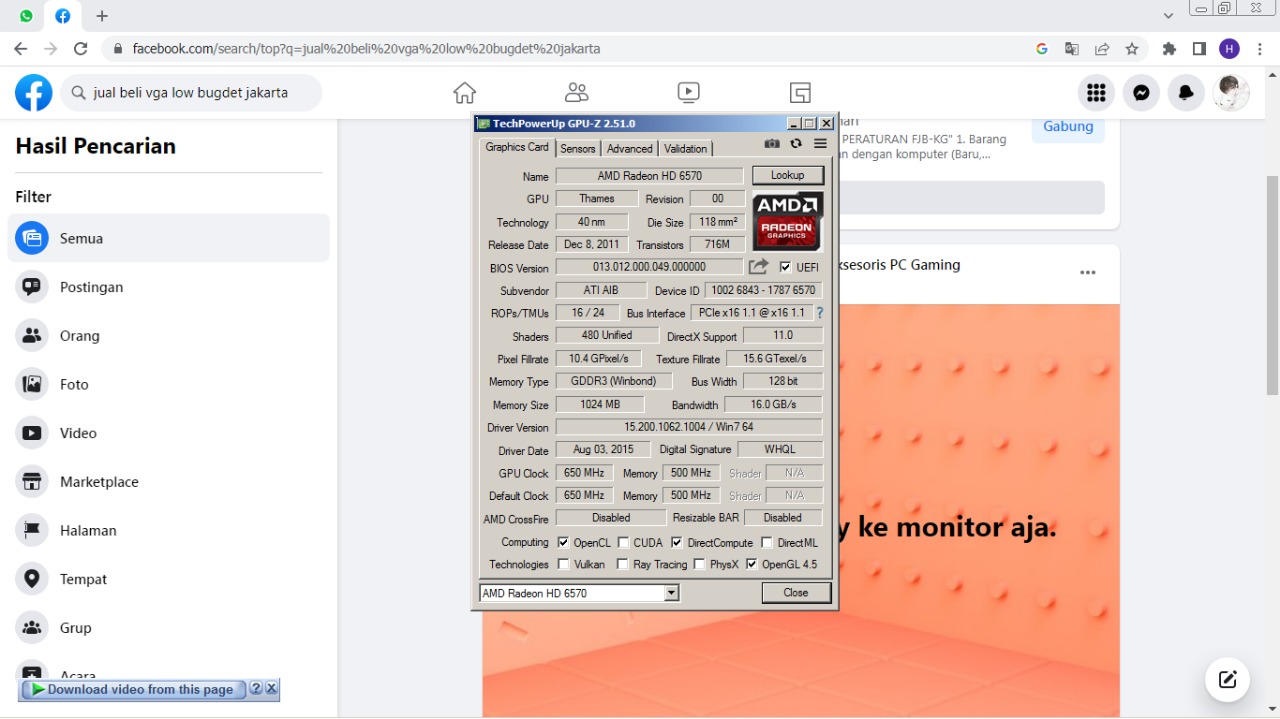This screenshot has height=719, width=1280.
Task: Click the BIOS share/export arrow icon
Action: click(759, 266)
